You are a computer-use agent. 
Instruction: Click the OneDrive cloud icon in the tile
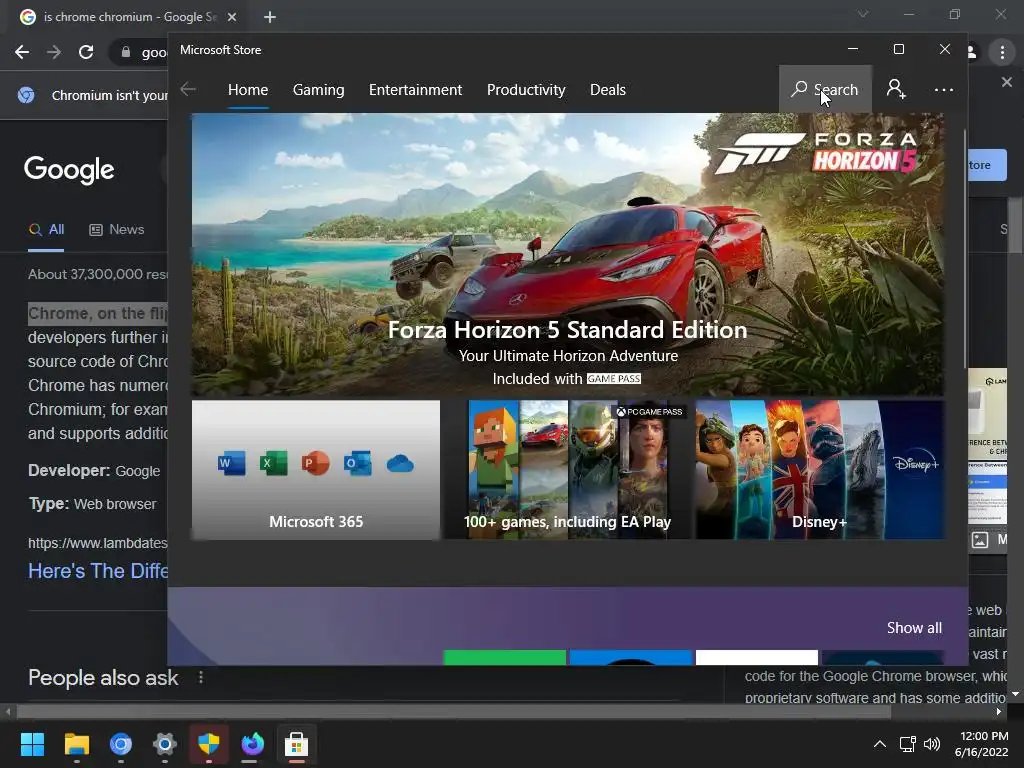click(400, 464)
